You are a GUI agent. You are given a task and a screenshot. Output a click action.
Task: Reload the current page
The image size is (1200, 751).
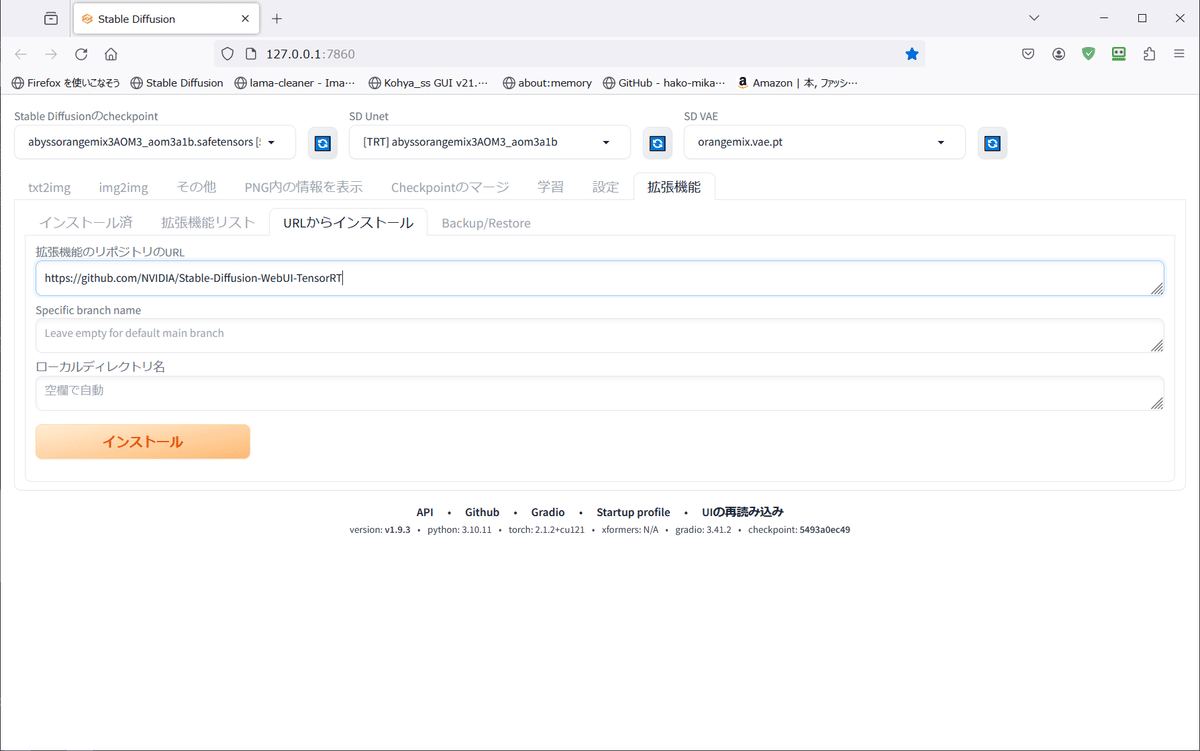click(81, 54)
